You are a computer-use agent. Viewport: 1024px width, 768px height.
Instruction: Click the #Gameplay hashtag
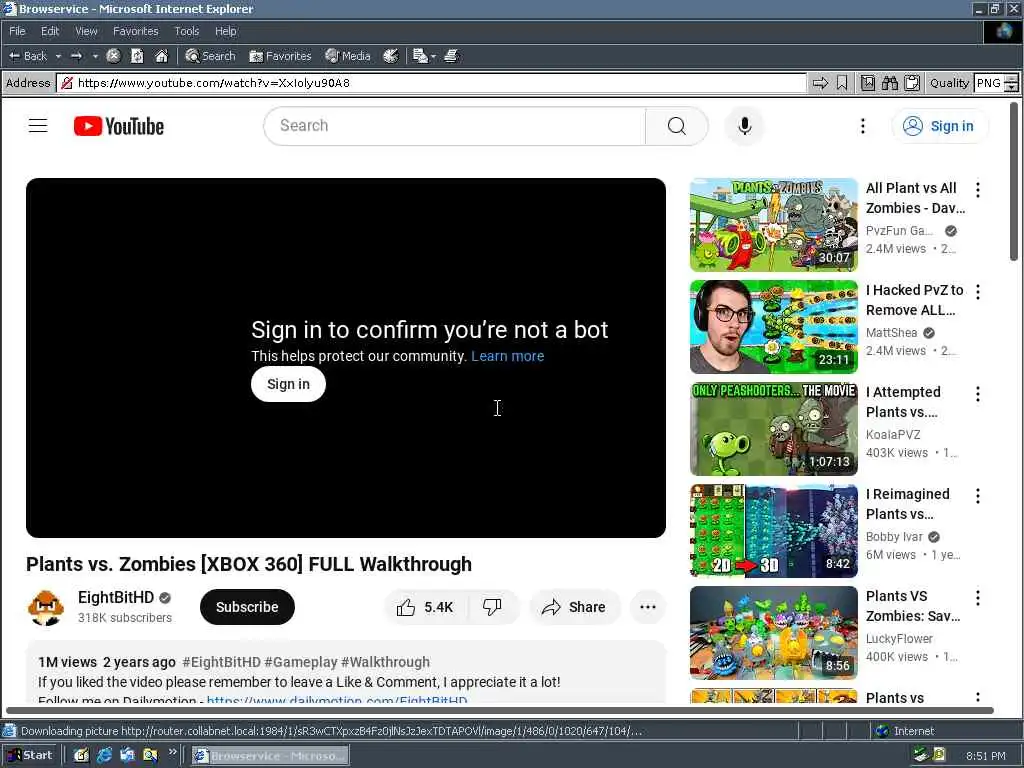coord(300,662)
